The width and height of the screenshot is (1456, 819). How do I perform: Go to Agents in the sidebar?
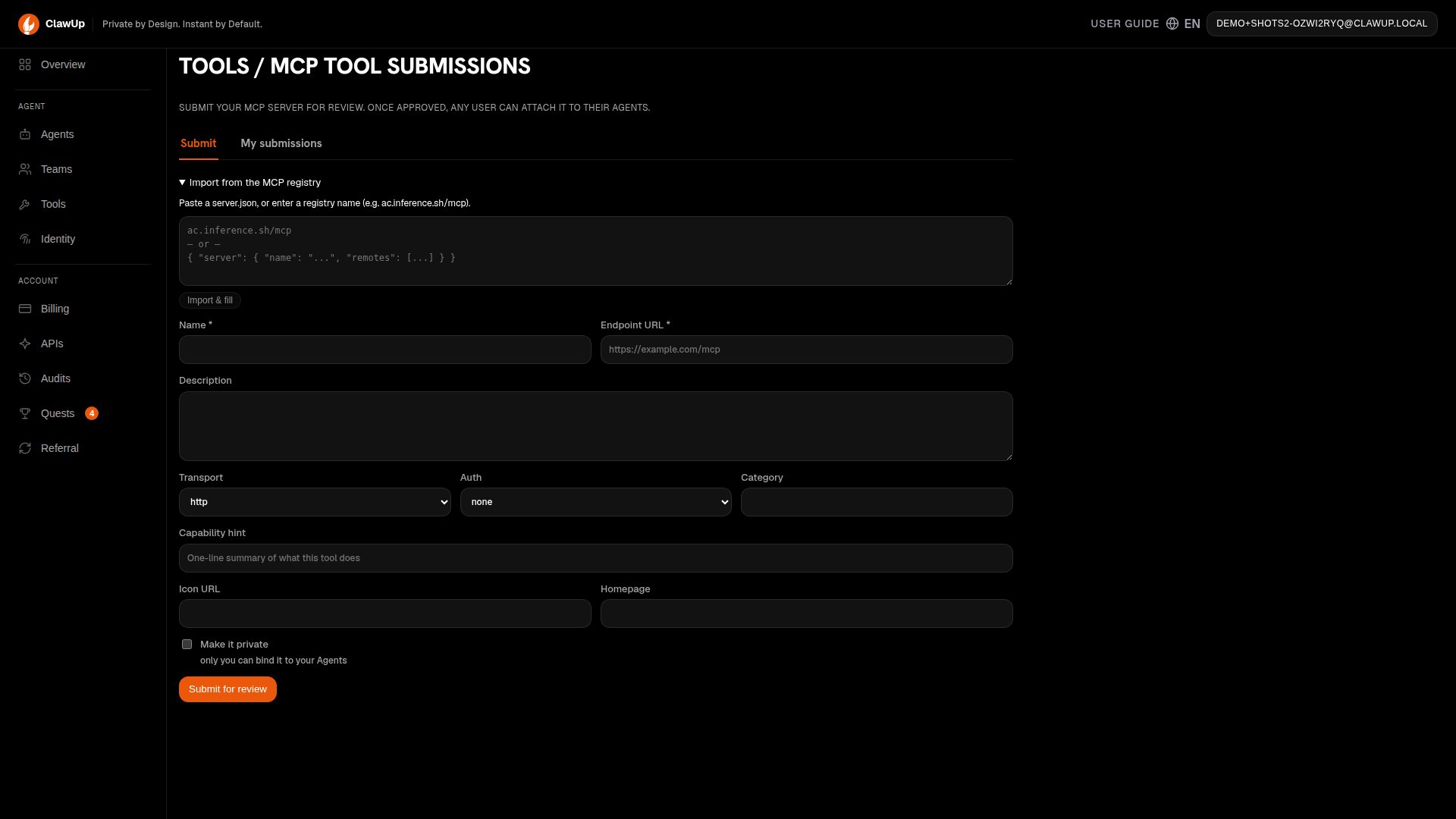pyautogui.click(x=83, y=134)
